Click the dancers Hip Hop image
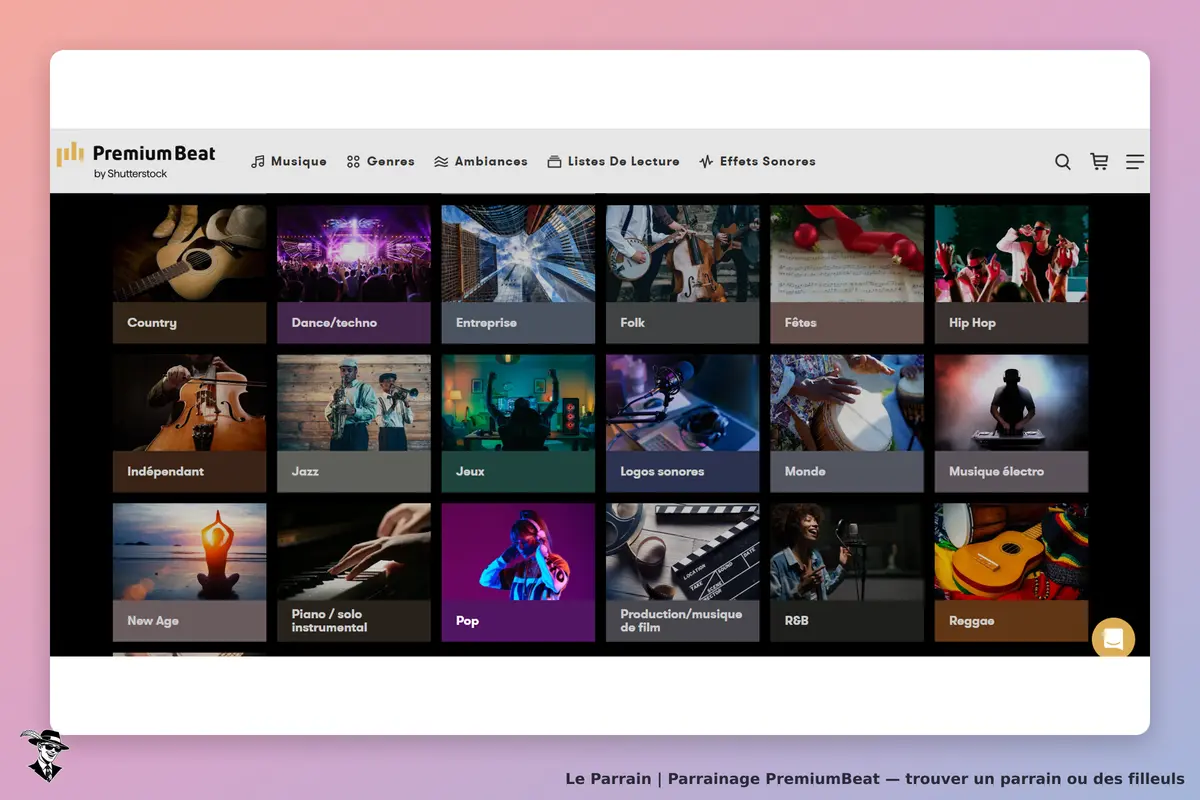The width and height of the screenshot is (1200, 800). coord(1011,254)
